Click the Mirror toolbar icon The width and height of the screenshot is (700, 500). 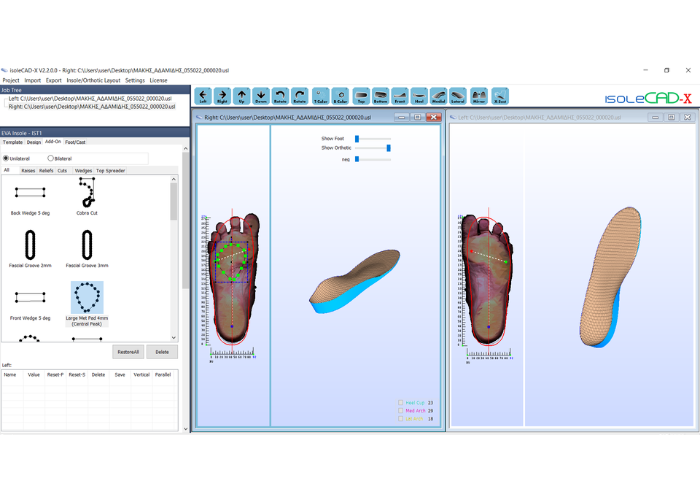point(479,96)
